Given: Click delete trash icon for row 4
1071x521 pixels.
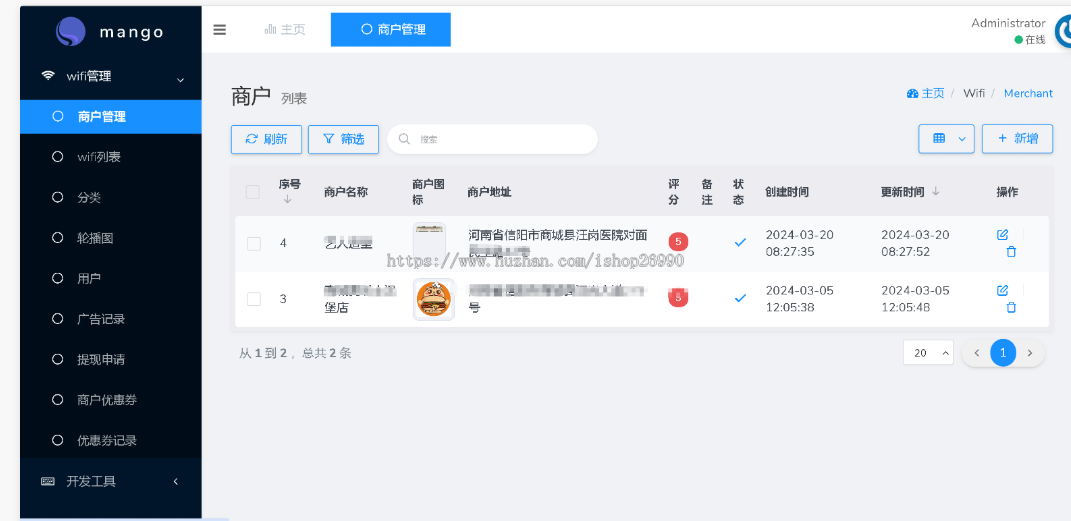Looking at the screenshot, I should click(1012, 251).
